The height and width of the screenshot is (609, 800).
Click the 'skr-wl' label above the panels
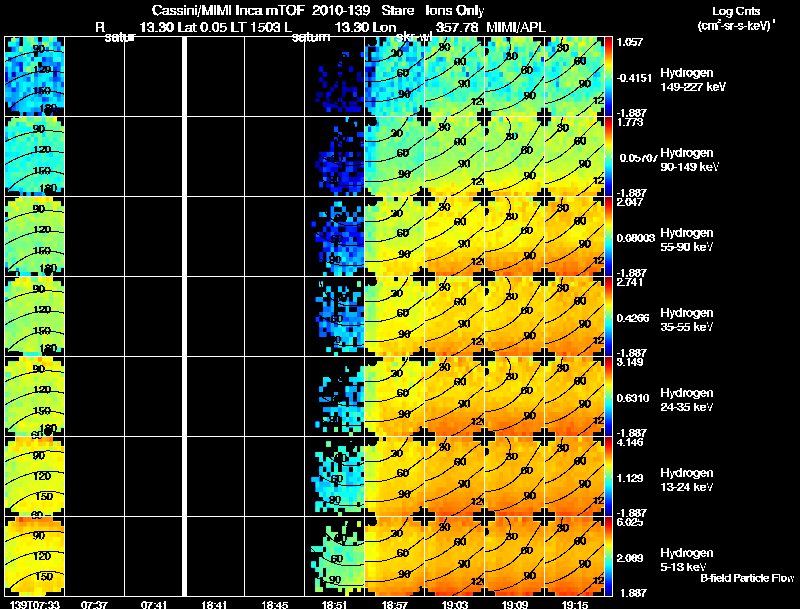coord(414,38)
